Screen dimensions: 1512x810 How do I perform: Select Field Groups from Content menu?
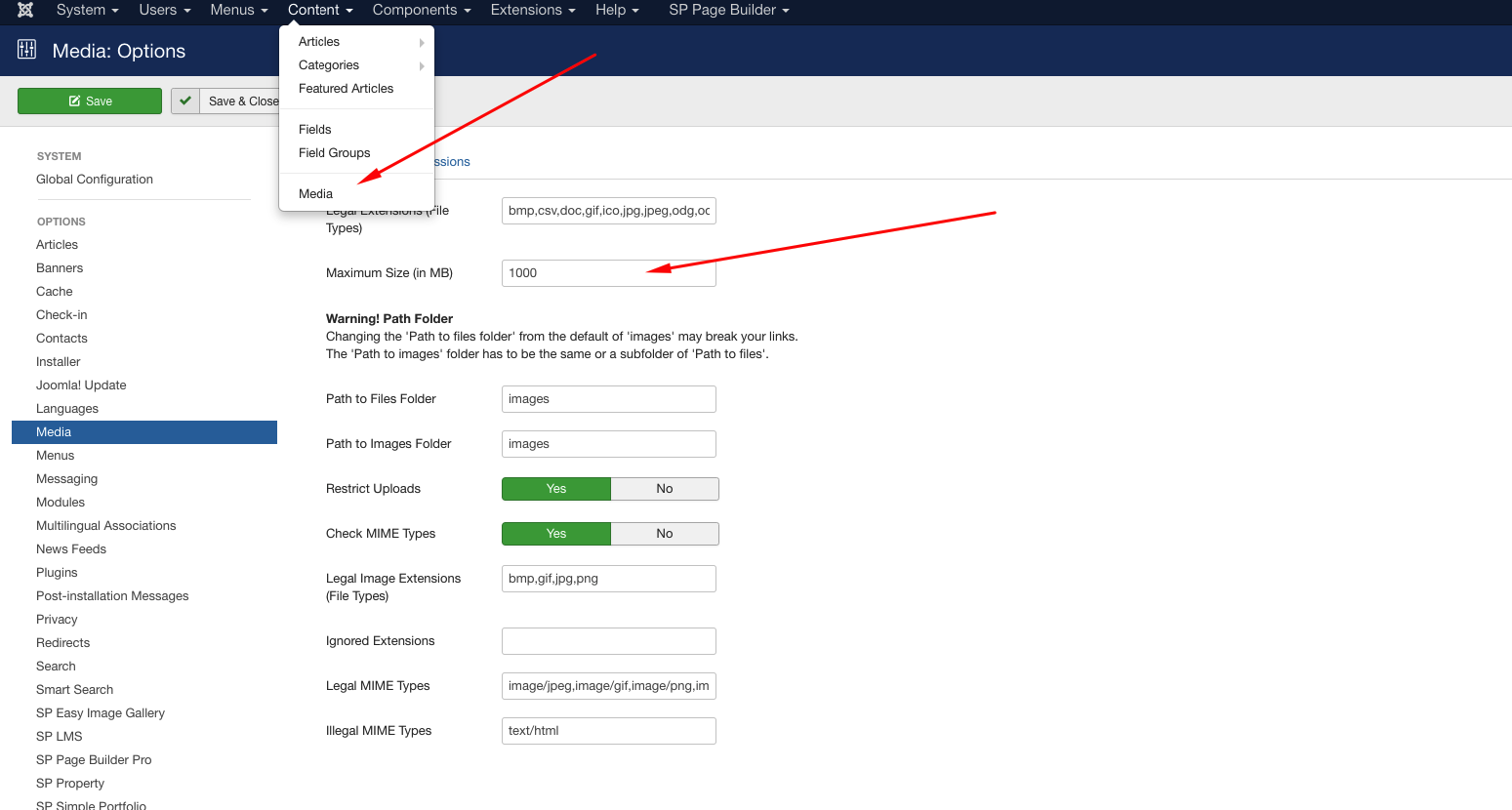[334, 153]
